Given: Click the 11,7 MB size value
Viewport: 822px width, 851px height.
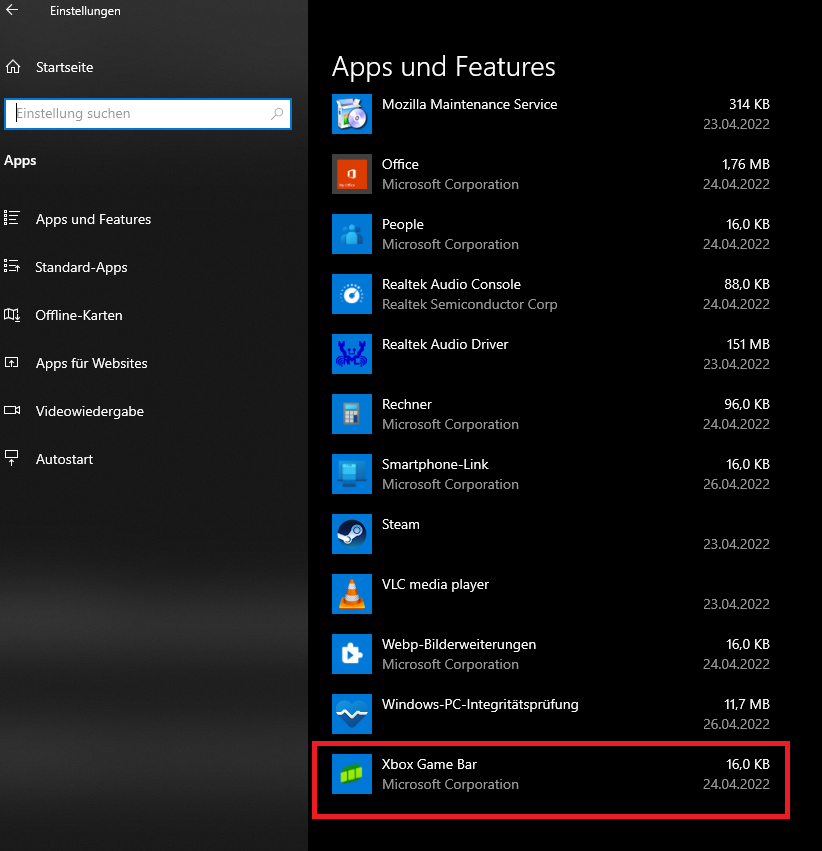Looking at the screenshot, I should coord(747,704).
